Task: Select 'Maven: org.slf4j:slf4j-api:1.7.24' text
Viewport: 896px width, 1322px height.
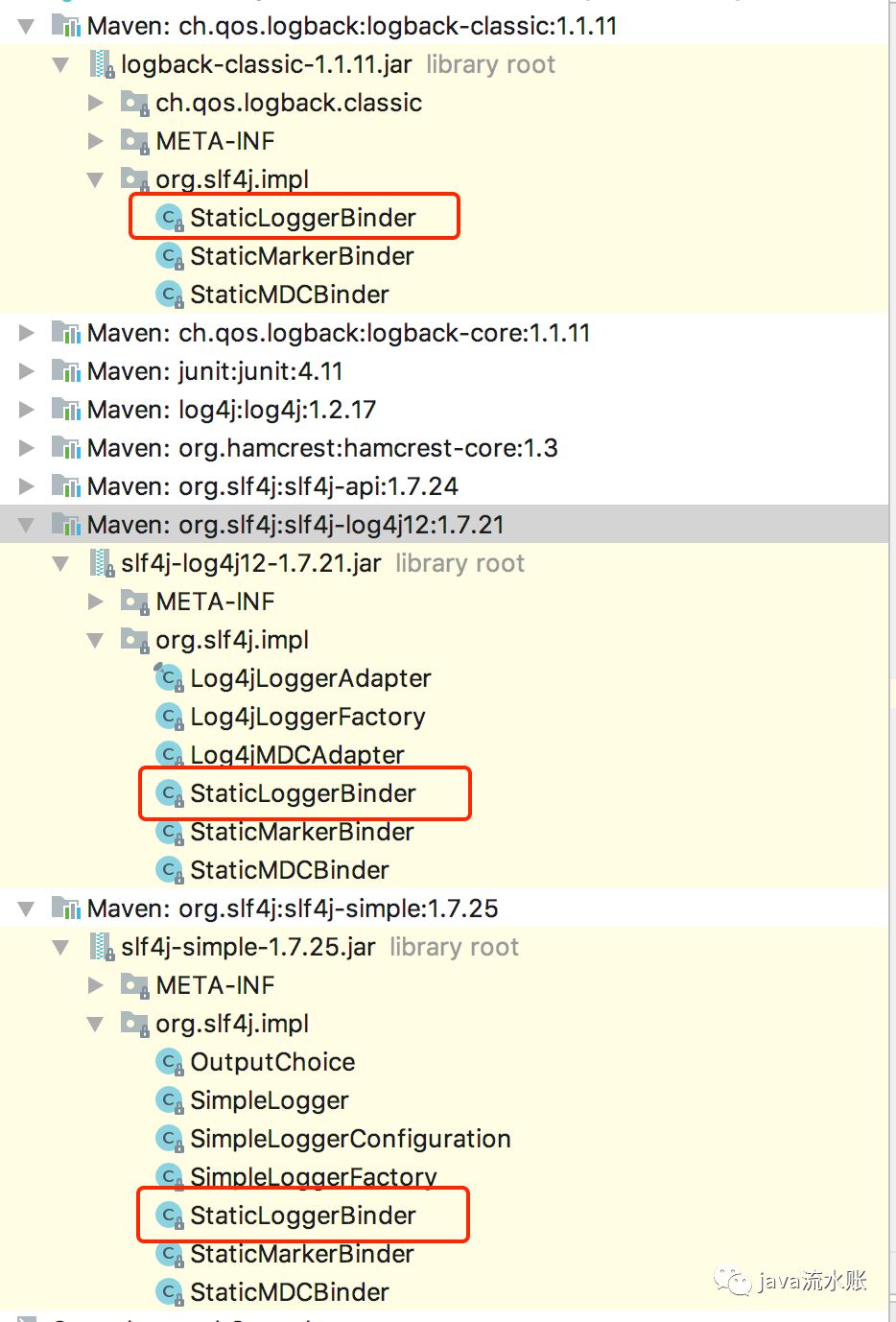Action: point(272,486)
